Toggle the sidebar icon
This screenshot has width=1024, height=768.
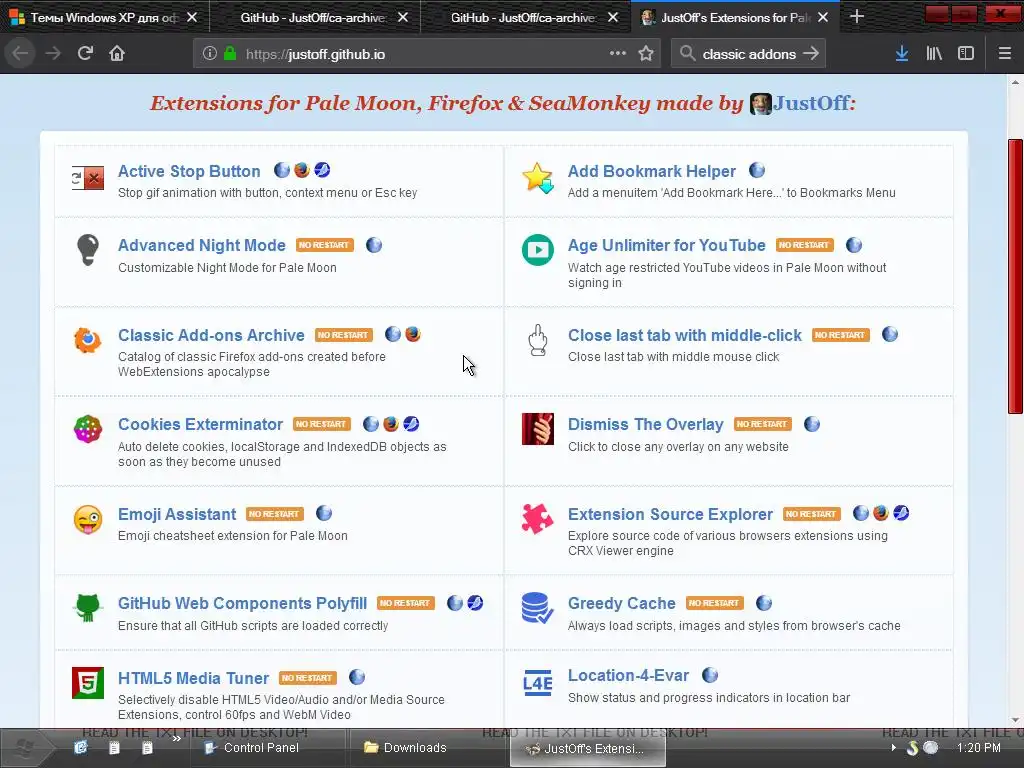966,53
